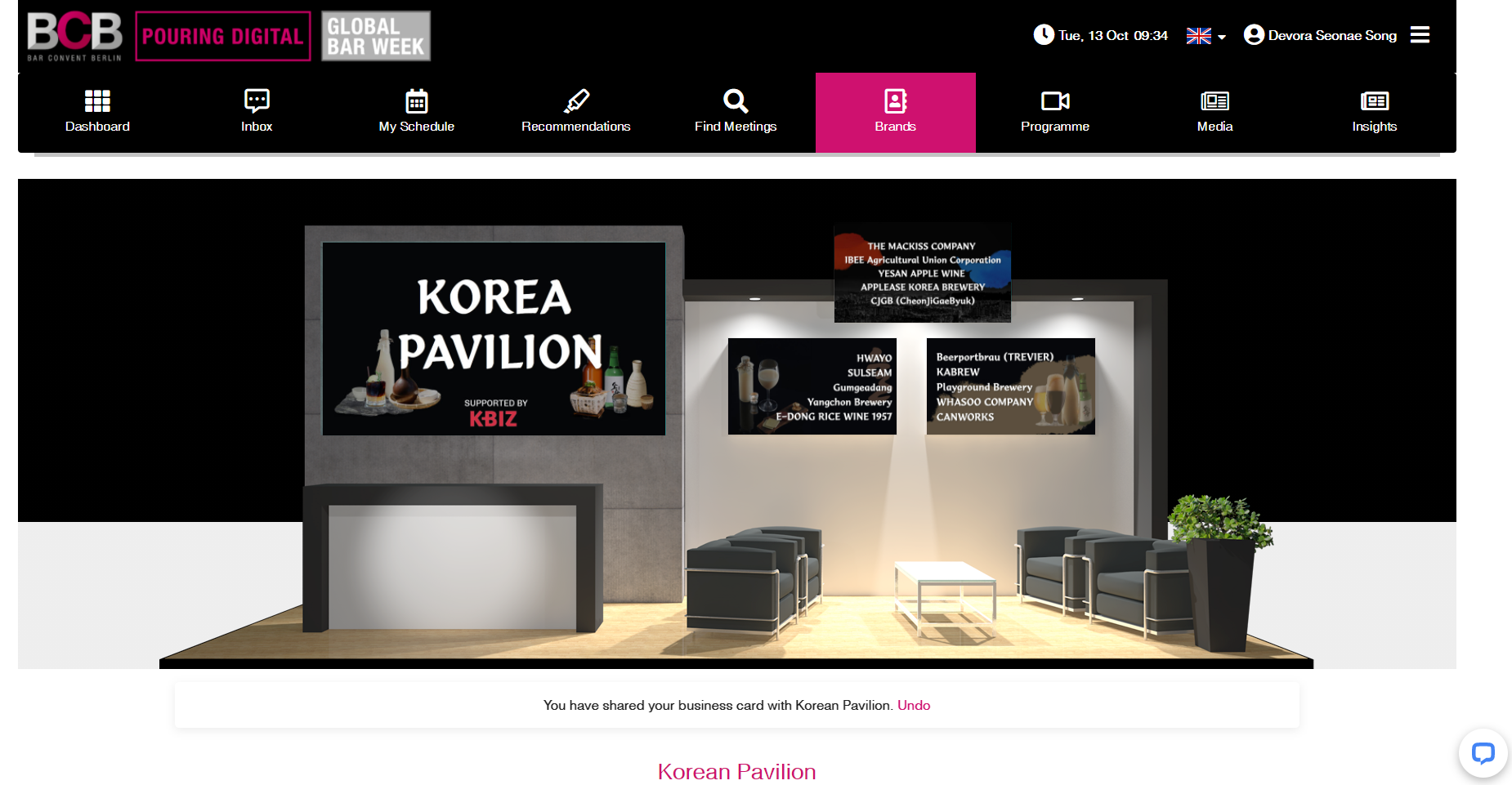The width and height of the screenshot is (1512, 785).
Task: Click the Mackiss Company exhibitor panel
Action: (923, 273)
